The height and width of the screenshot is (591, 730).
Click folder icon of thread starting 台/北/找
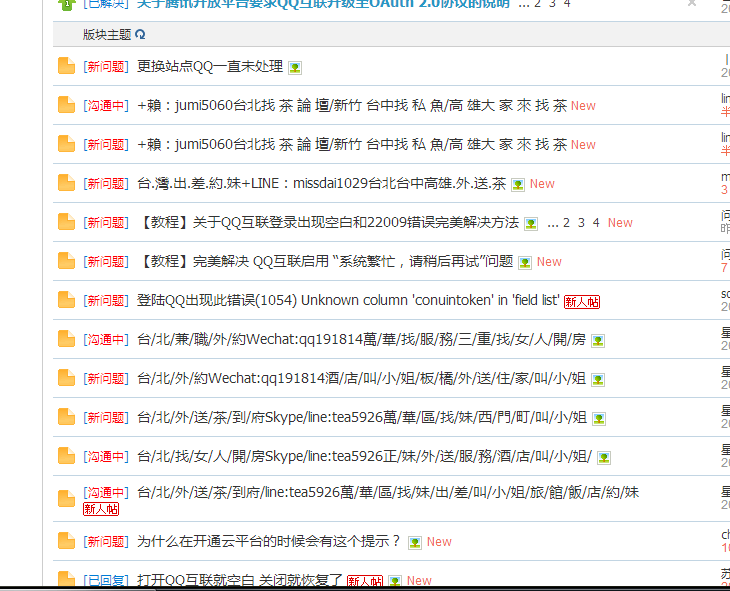(x=66, y=456)
